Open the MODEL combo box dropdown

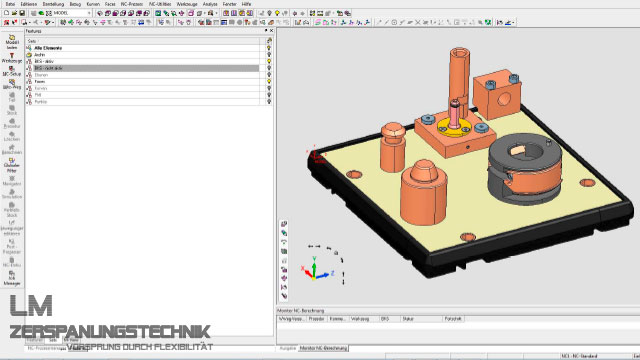[89, 13]
